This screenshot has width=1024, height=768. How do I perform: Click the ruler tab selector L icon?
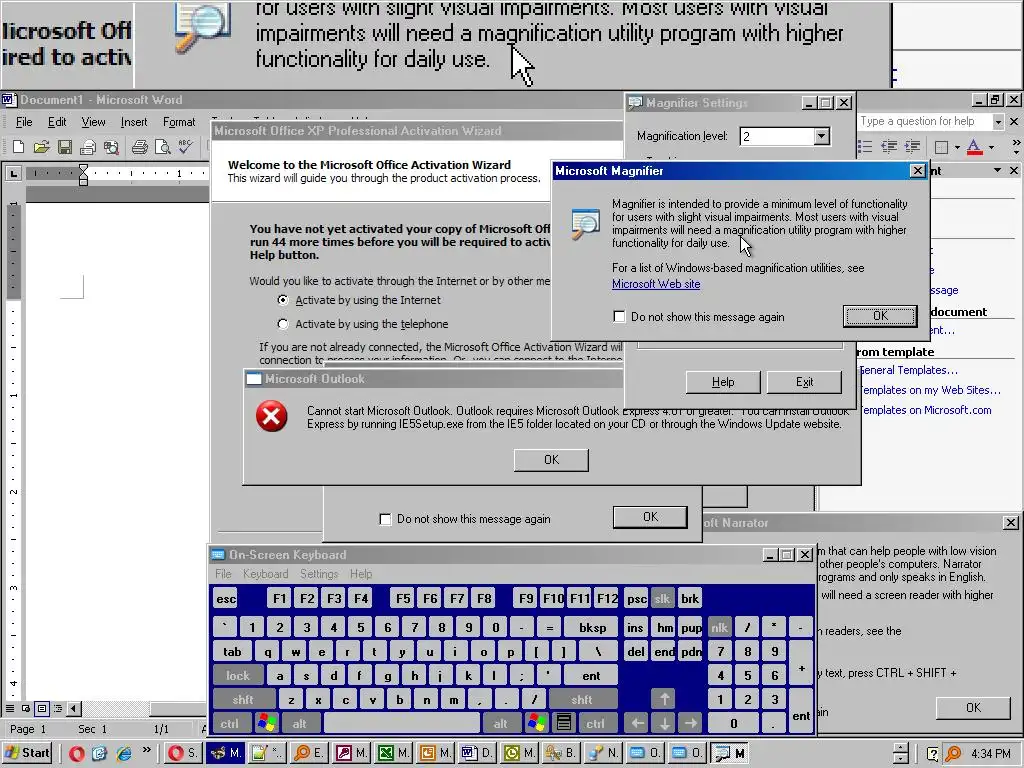[13, 173]
